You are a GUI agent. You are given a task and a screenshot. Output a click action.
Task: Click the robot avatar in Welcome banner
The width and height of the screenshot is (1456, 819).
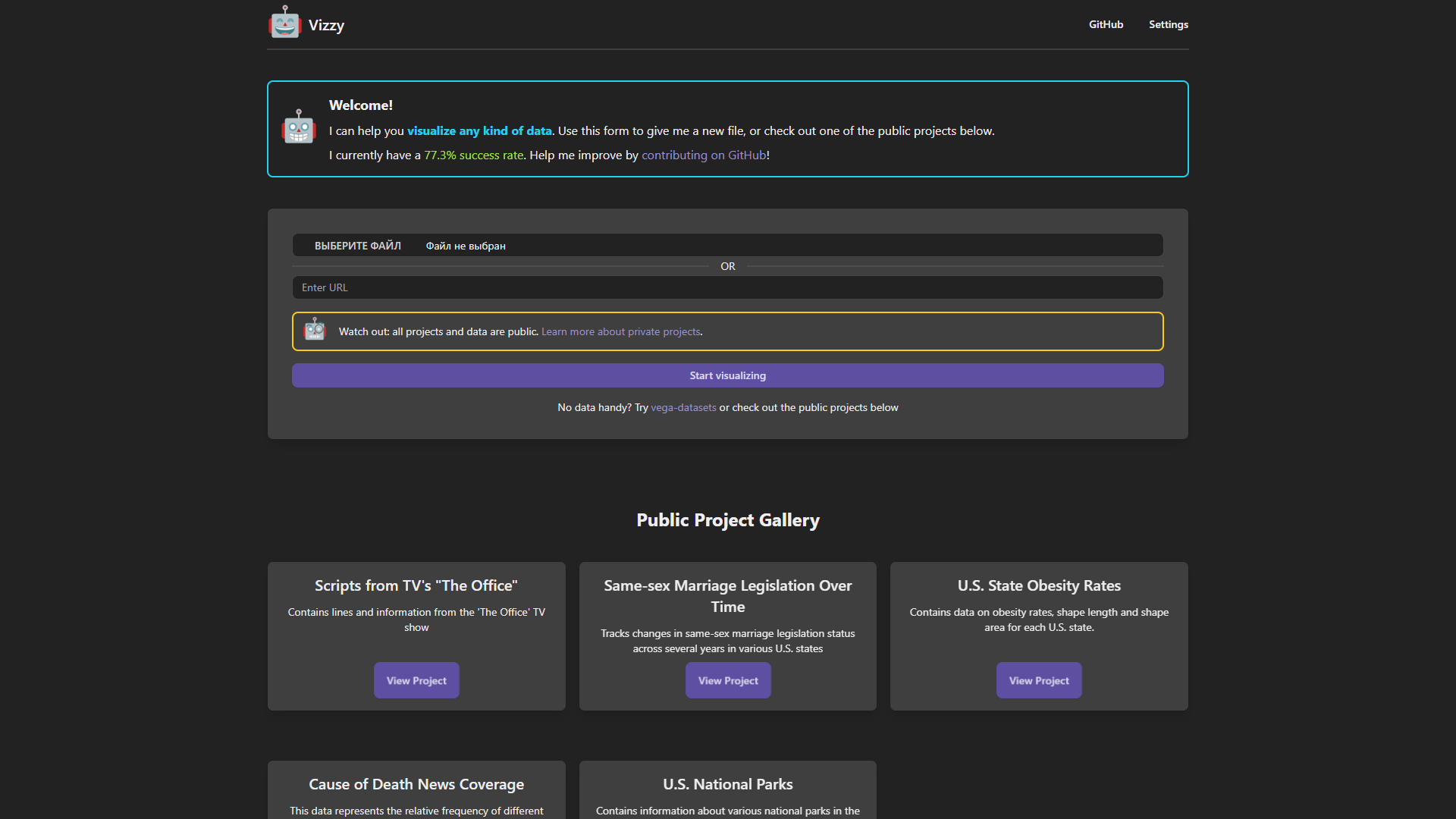pyautogui.click(x=299, y=127)
